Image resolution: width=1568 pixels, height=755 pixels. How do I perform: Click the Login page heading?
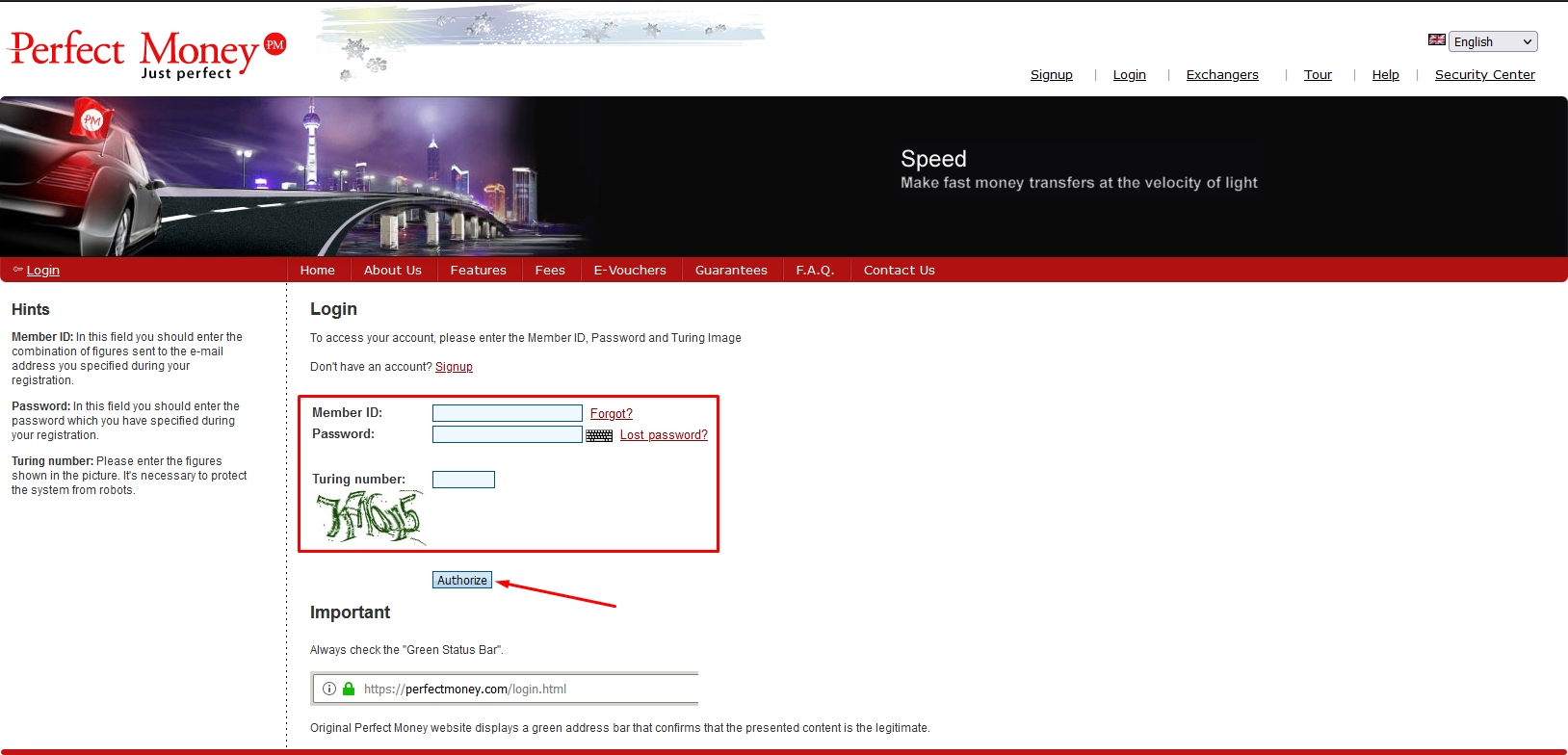pos(333,309)
